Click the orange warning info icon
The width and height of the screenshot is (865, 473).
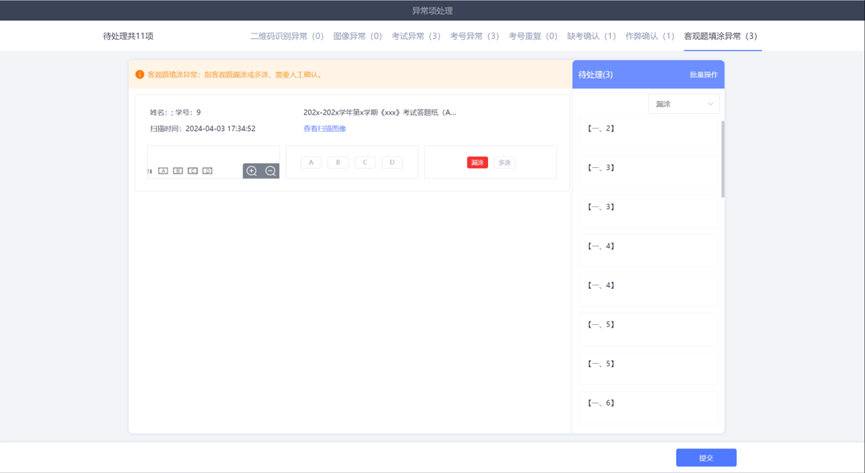point(140,75)
